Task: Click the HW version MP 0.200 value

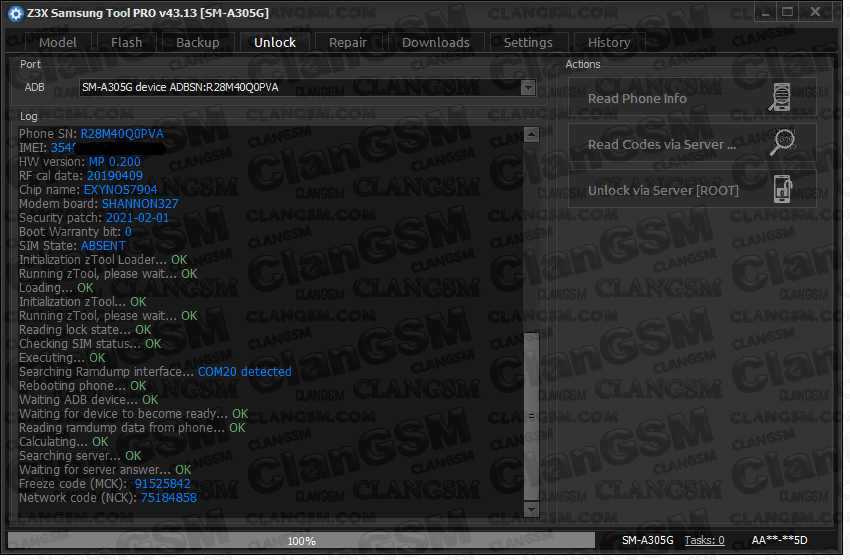Action: click(114, 162)
